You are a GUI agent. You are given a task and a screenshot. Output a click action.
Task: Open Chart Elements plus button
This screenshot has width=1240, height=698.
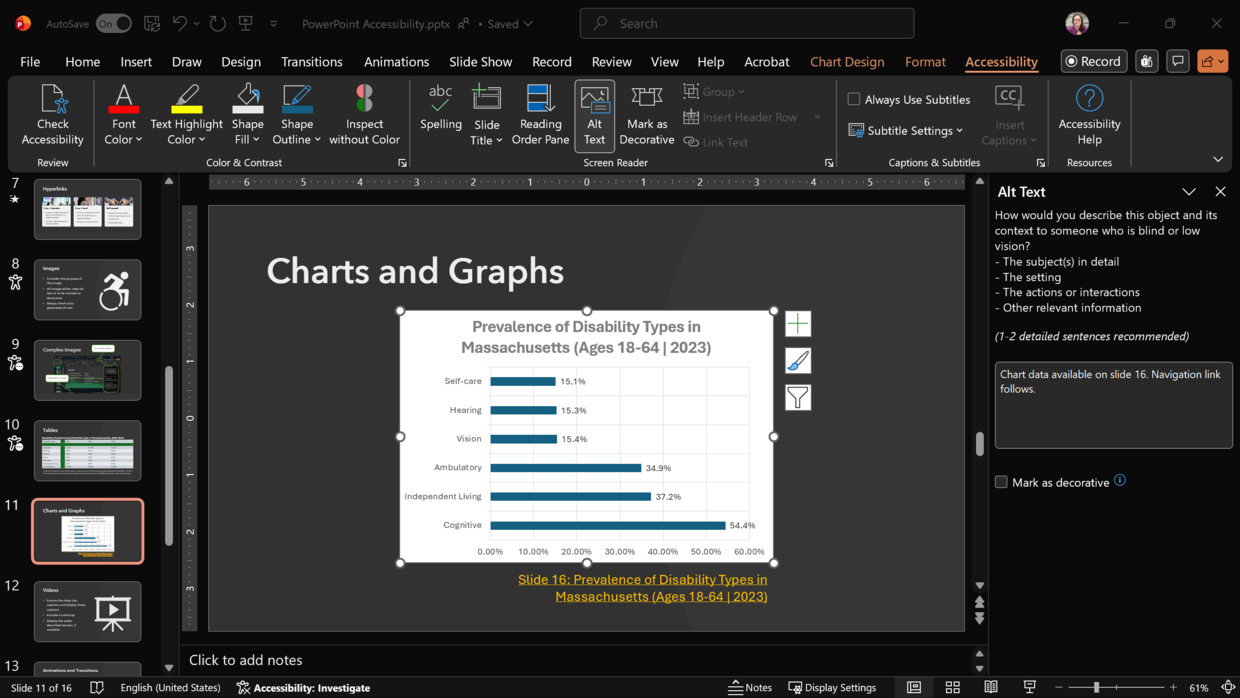[798, 324]
